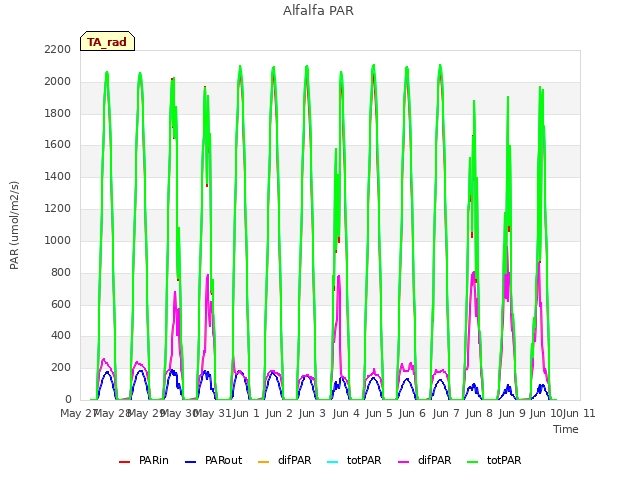Click the 200 y-axis tick label
Image resolution: width=640 pixels, height=480 pixels.
click(61, 368)
